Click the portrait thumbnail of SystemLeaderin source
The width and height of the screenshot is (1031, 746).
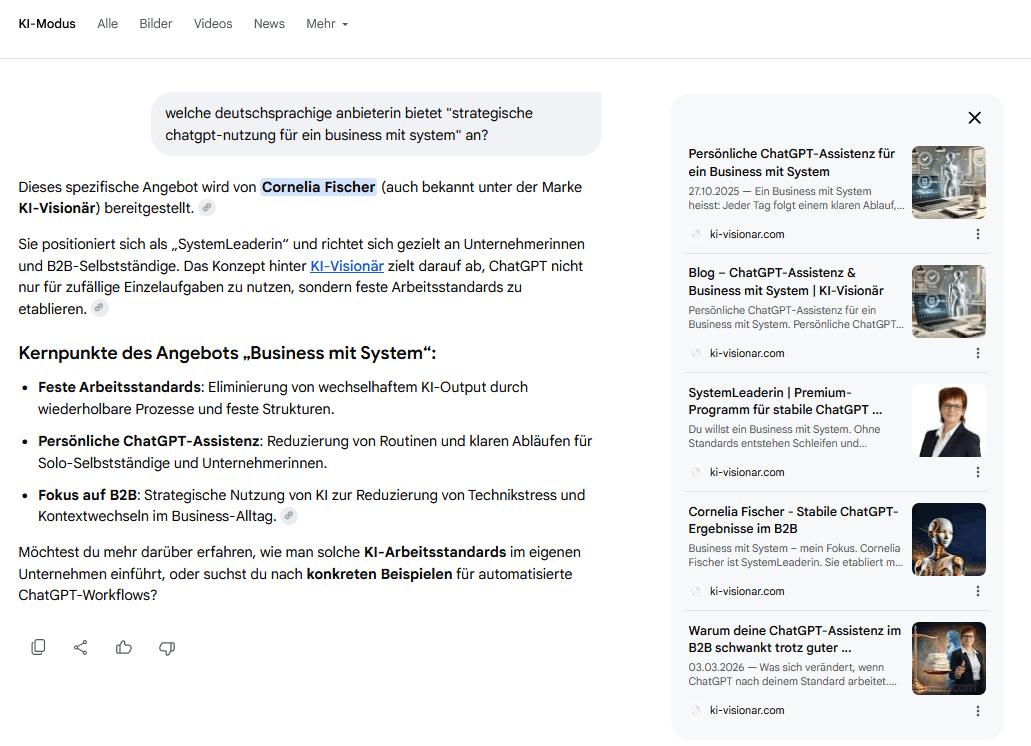coord(949,420)
